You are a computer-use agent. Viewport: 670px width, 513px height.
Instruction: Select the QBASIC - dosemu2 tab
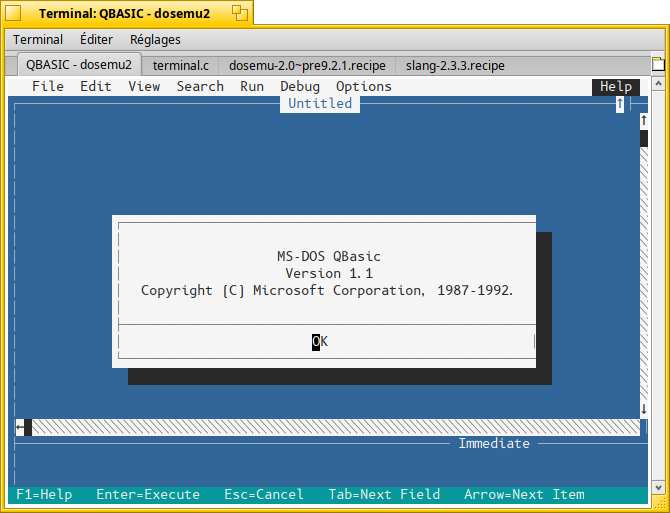(x=79, y=65)
